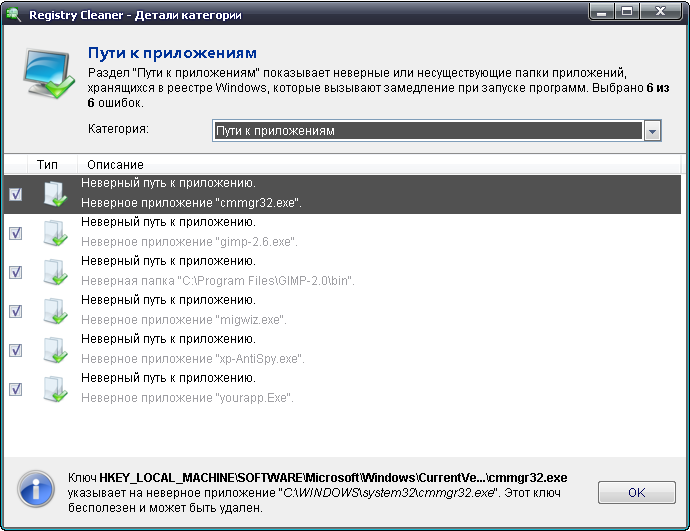Viewport: 690px width, 531px height.
Task: Click the icon beside xp-AntiSpy.exe entry
Action: pyautogui.click(x=54, y=350)
